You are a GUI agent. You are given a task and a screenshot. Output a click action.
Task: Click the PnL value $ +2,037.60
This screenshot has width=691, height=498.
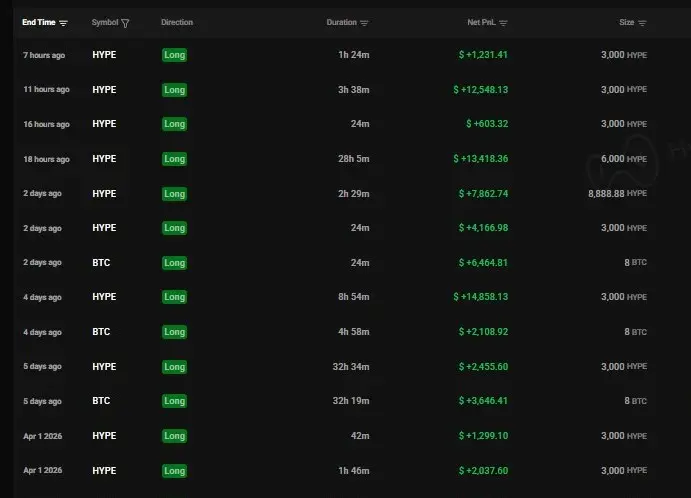click(x=483, y=471)
